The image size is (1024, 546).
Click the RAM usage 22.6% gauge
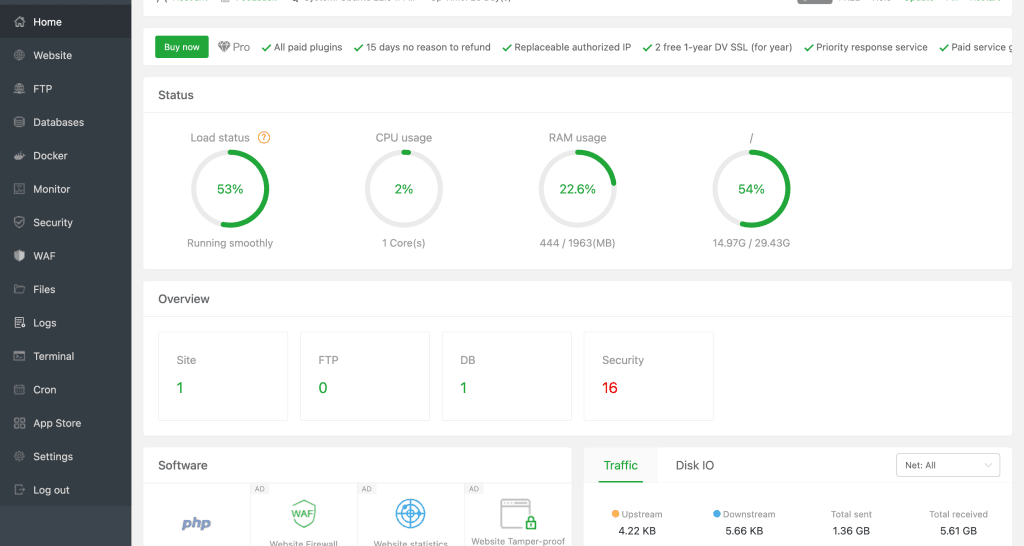tap(577, 189)
